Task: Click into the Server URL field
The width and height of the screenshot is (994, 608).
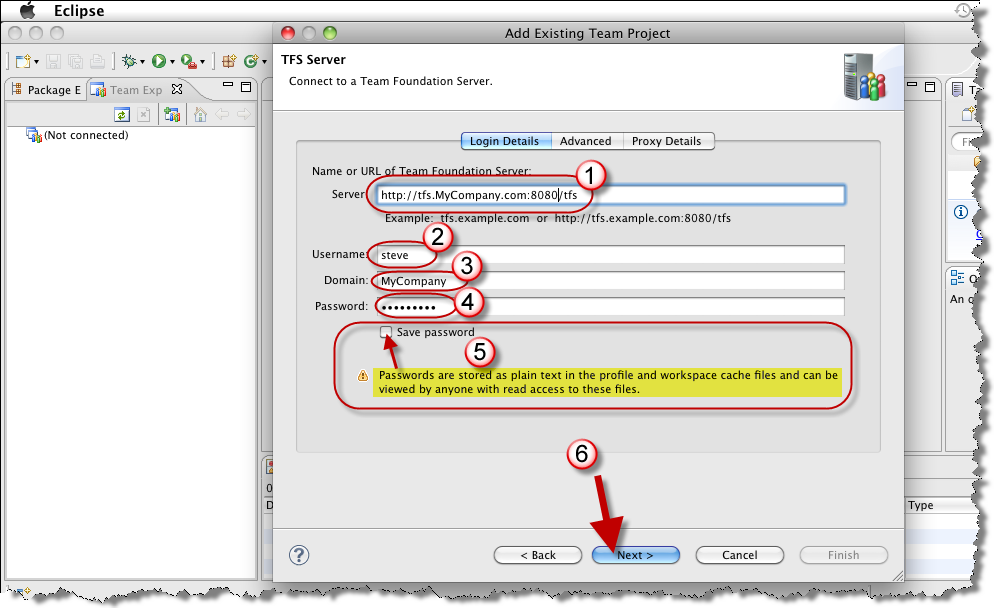Action: 610,195
